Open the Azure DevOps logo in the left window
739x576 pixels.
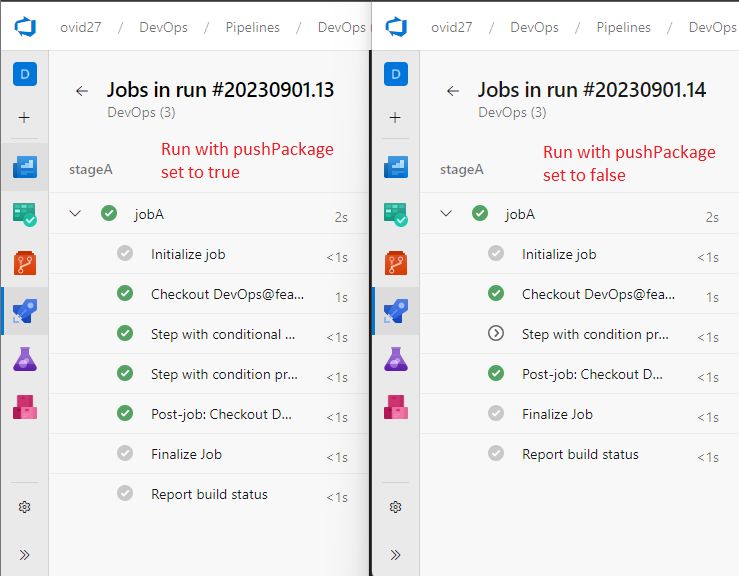(25, 27)
